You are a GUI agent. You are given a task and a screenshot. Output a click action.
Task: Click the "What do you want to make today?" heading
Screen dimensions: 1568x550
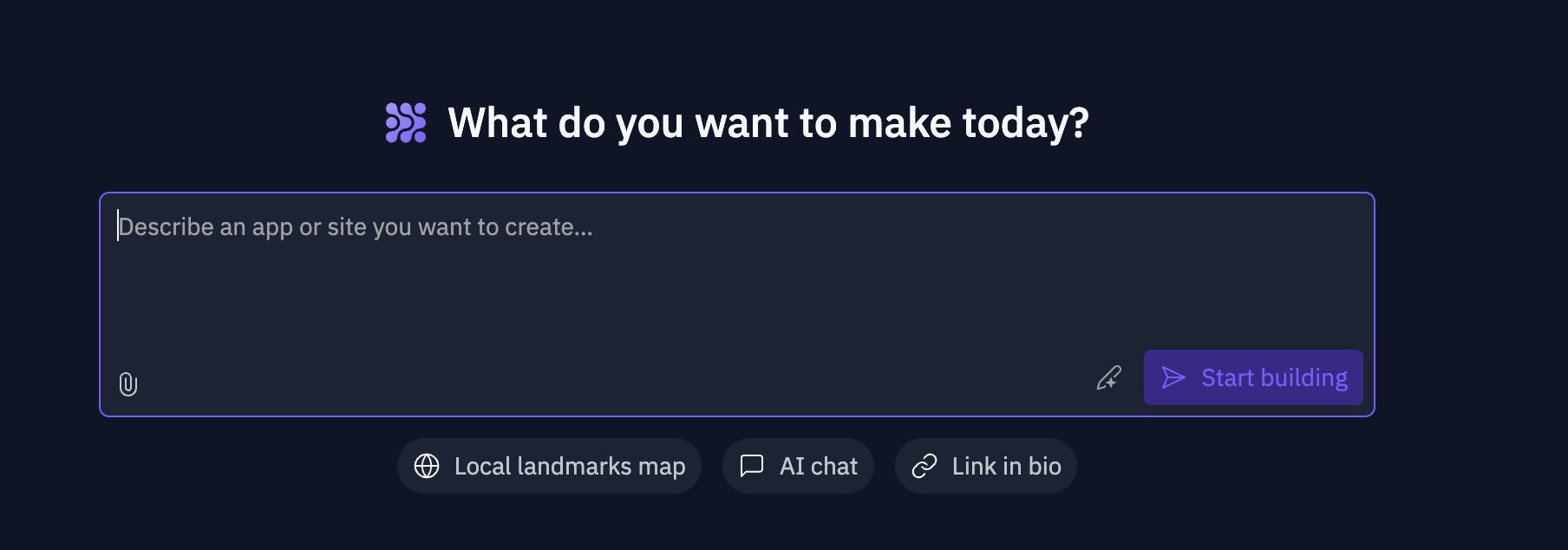[768, 122]
